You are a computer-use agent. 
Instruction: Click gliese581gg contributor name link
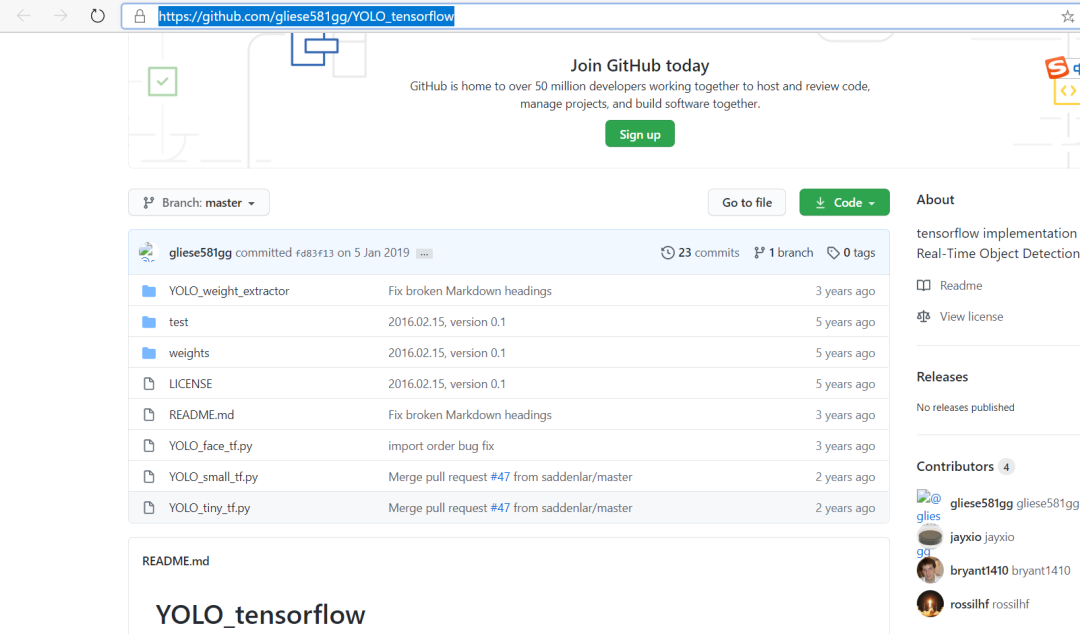982,503
